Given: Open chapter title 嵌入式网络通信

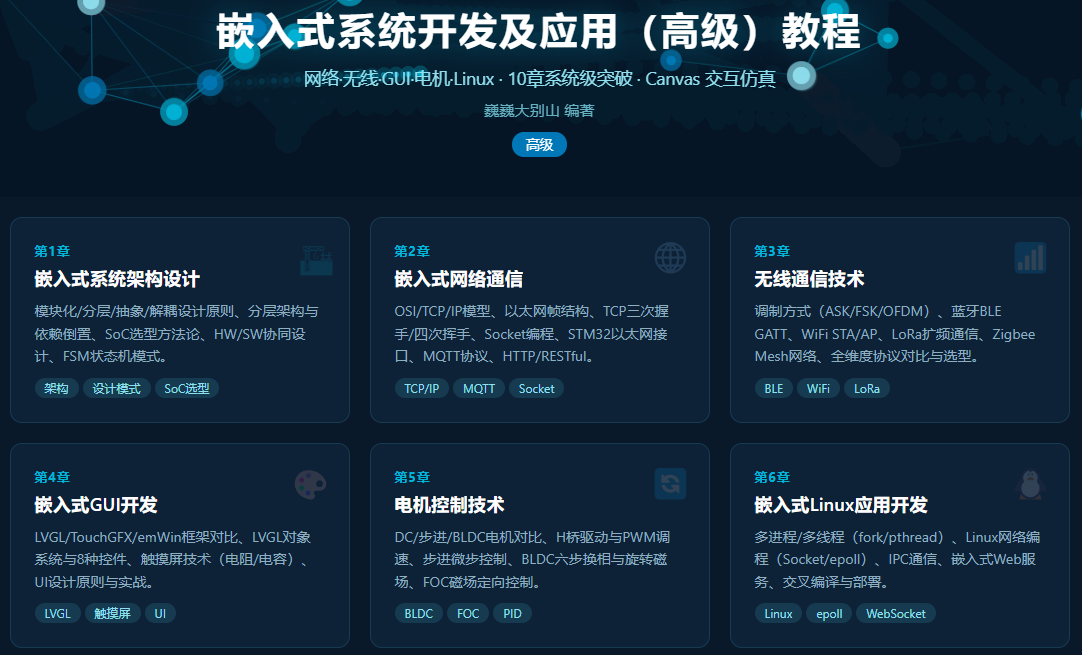Looking at the screenshot, I should pyautogui.click(x=458, y=279).
